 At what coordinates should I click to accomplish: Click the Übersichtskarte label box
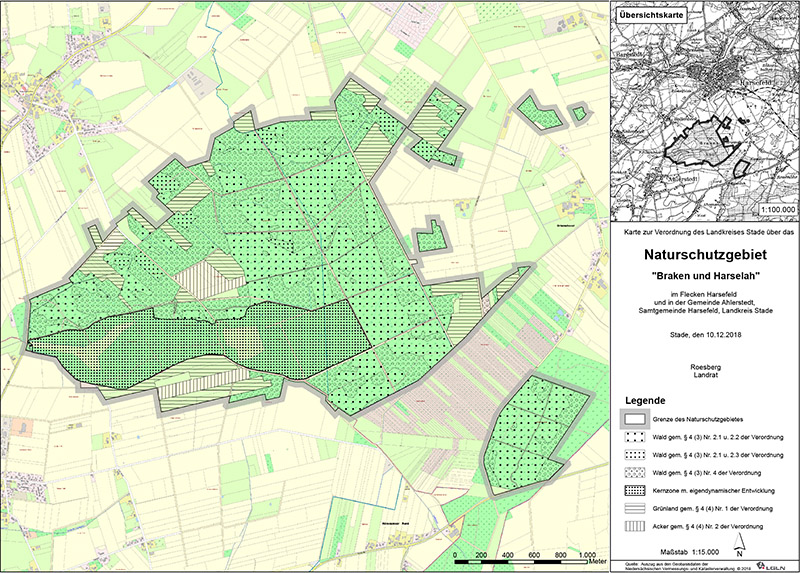click(x=651, y=17)
